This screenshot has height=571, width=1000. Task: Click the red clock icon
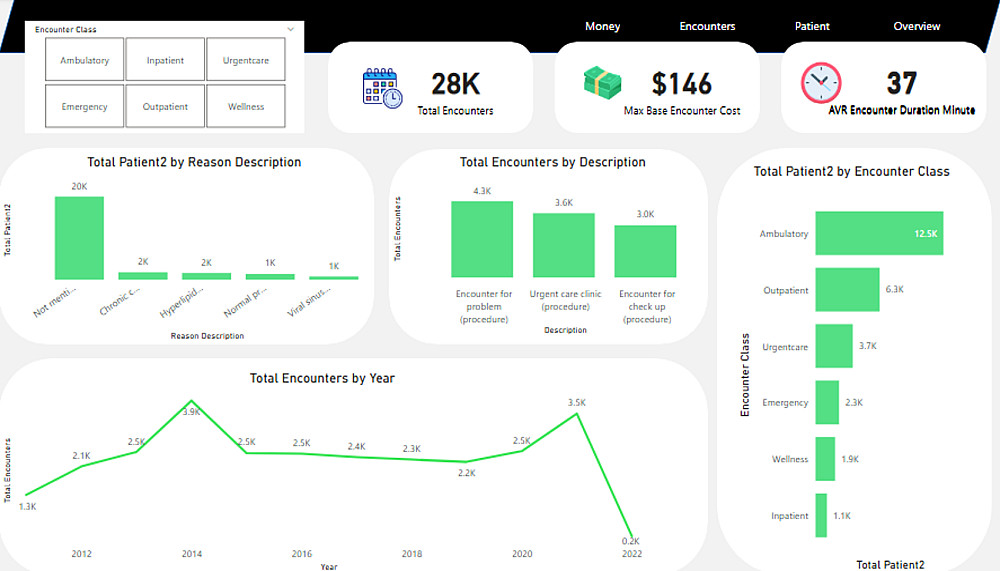(x=821, y=83)
